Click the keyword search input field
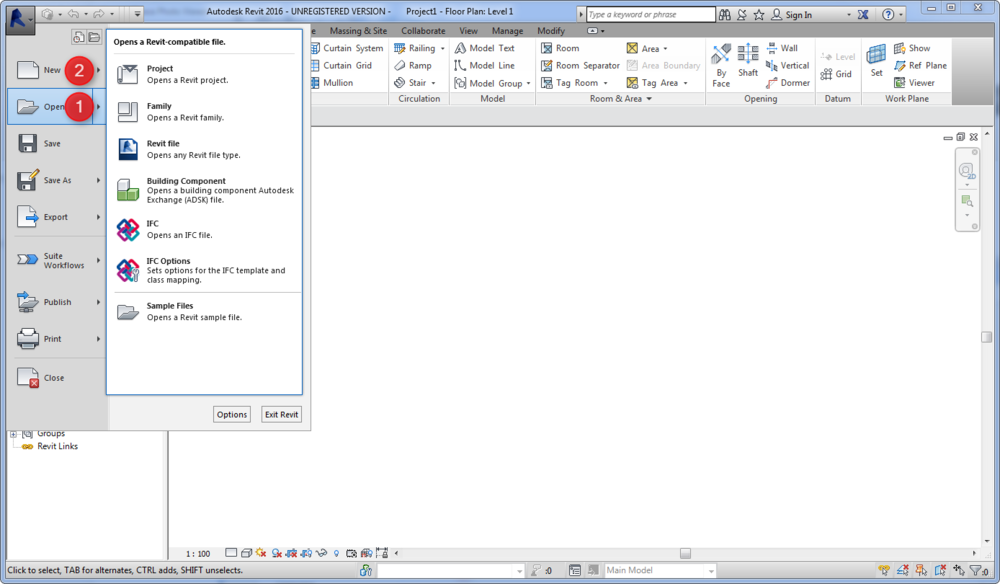This screenshot has width=1000, height=584. pos(651,14)
